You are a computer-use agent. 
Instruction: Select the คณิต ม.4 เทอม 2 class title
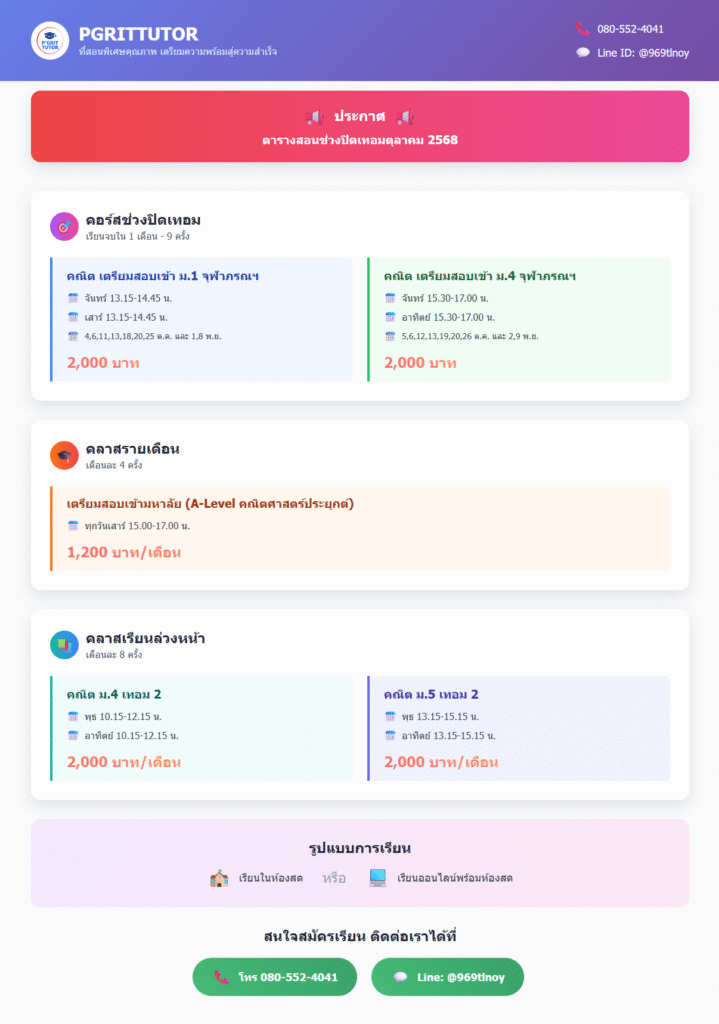[114, 694]
